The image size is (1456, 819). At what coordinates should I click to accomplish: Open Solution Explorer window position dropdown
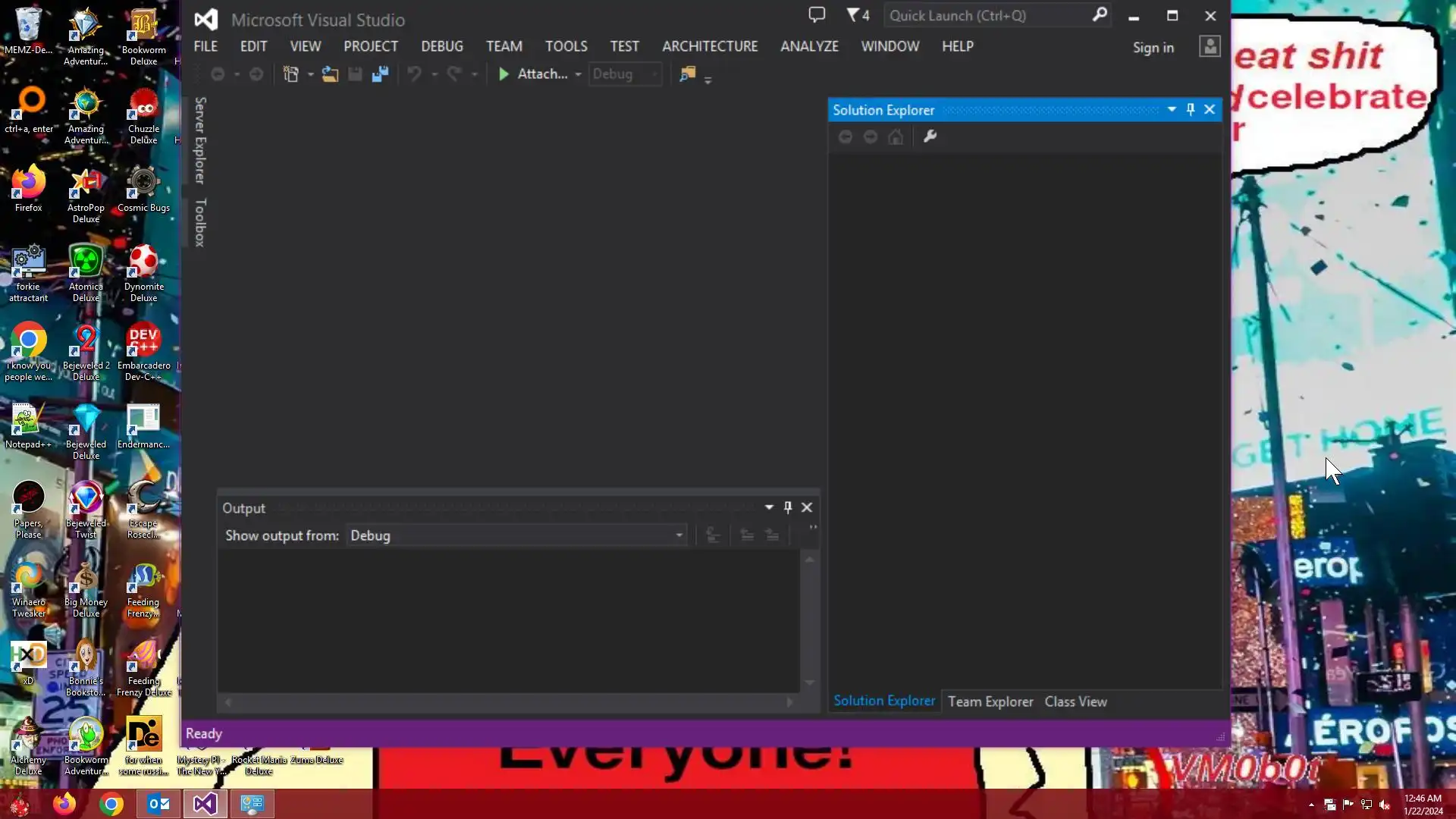(x=1172, y=110)
